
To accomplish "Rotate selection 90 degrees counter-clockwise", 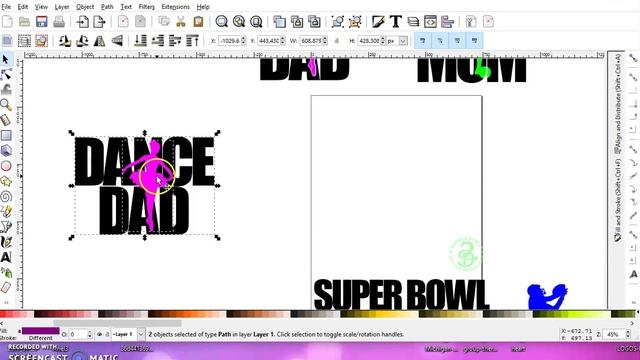I will pyautogui.click(x=65, y=41).
